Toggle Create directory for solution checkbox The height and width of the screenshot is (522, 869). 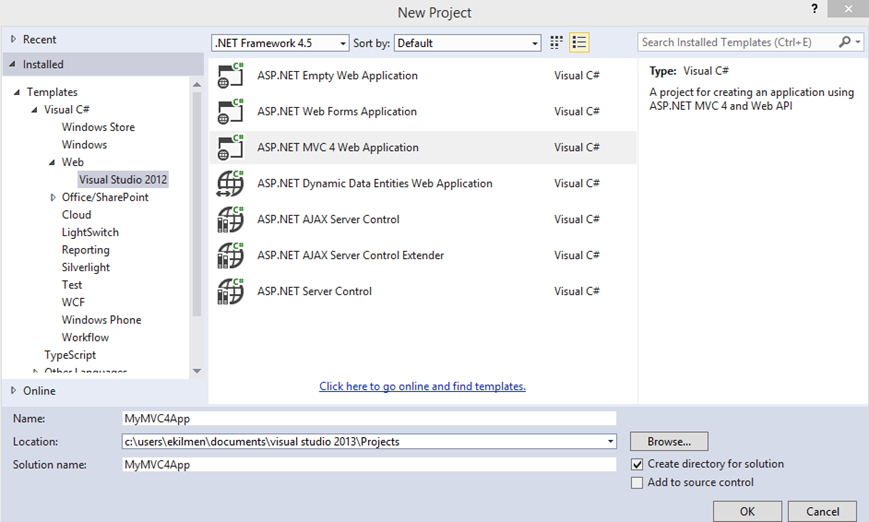637,464
